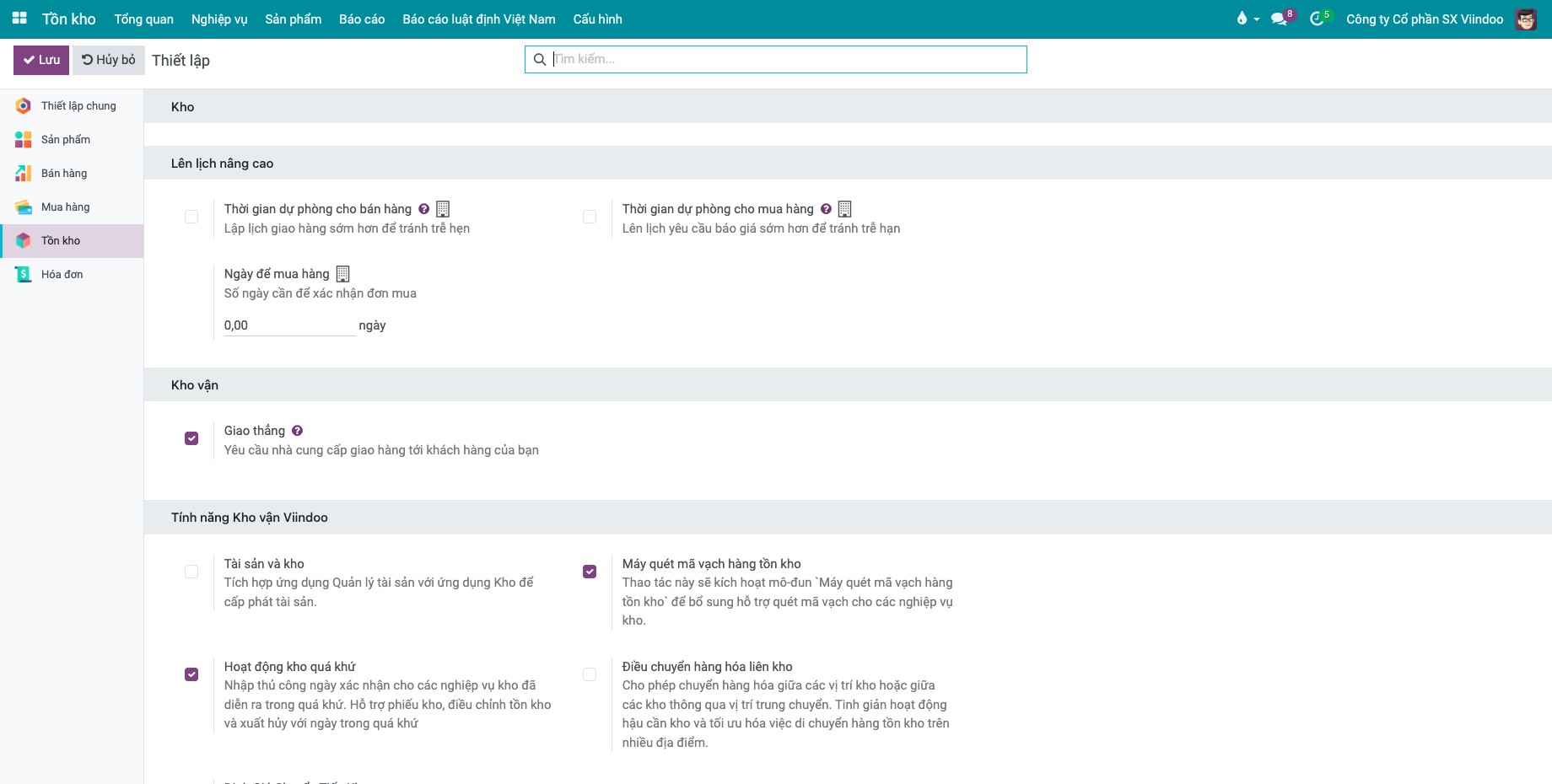Click the Mua hàng card icon

click(24, 207)
